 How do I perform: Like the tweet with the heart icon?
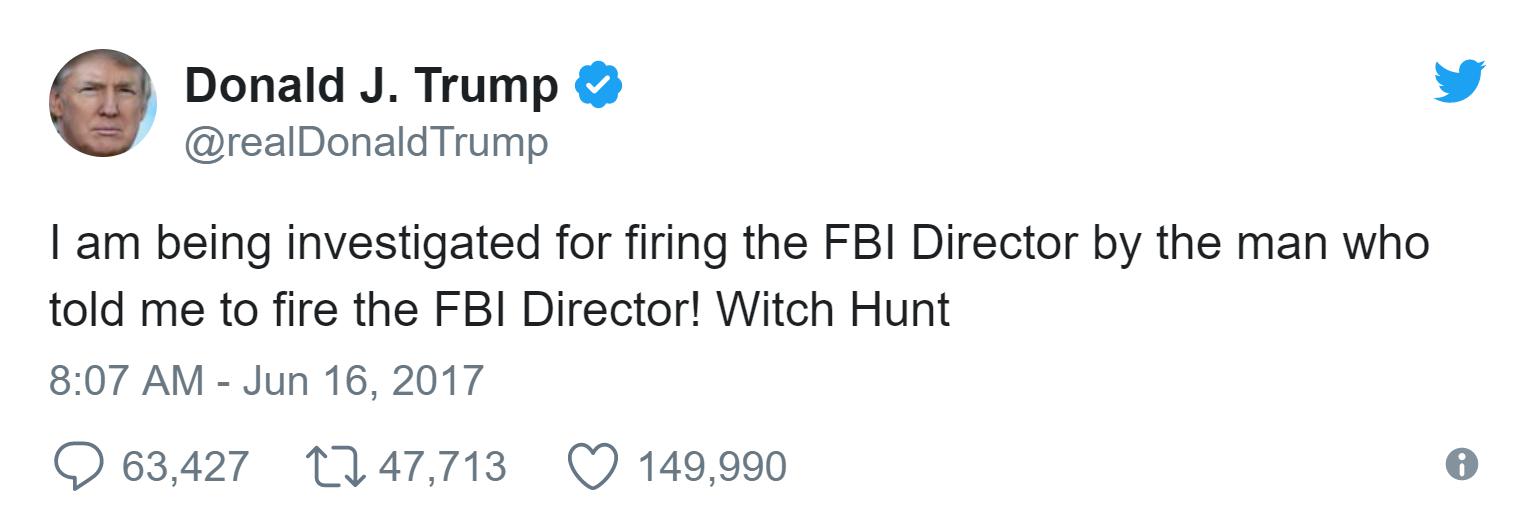[592, 466]
